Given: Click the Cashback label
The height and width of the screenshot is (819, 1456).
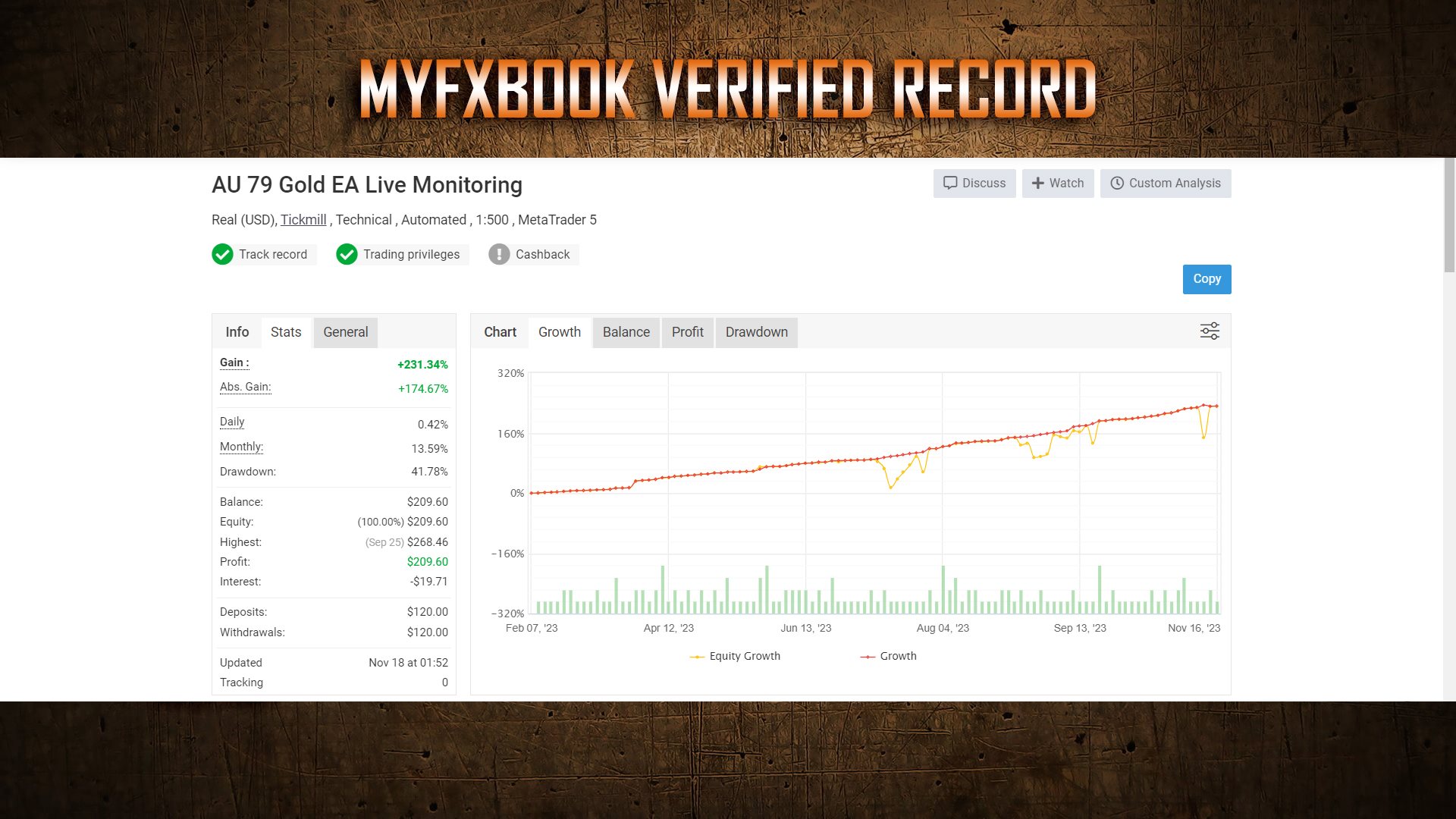Looking at the screenshot, I should click(x=542, y=255).
